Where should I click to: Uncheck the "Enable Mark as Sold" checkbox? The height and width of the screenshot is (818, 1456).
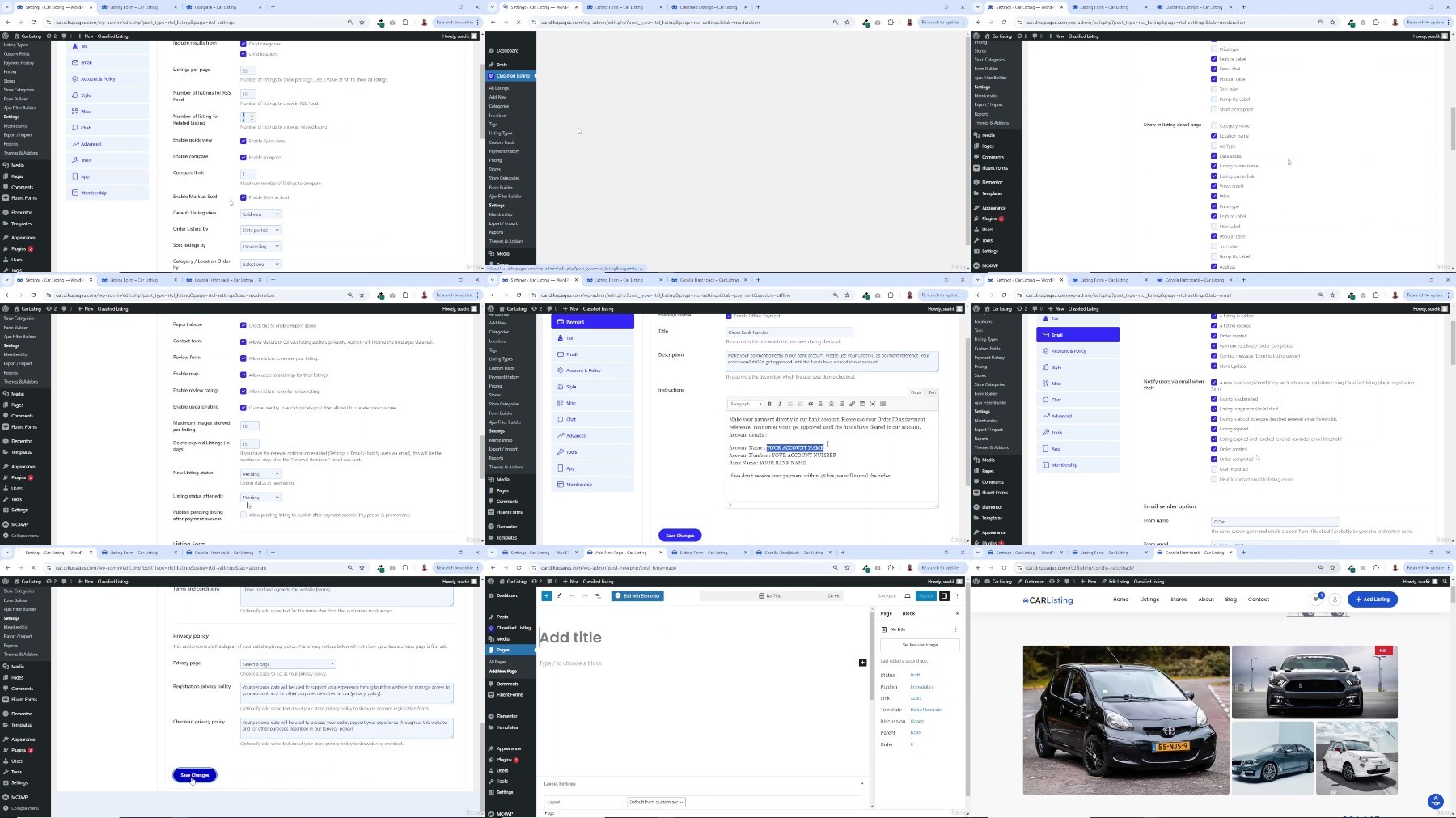point(243,197)
